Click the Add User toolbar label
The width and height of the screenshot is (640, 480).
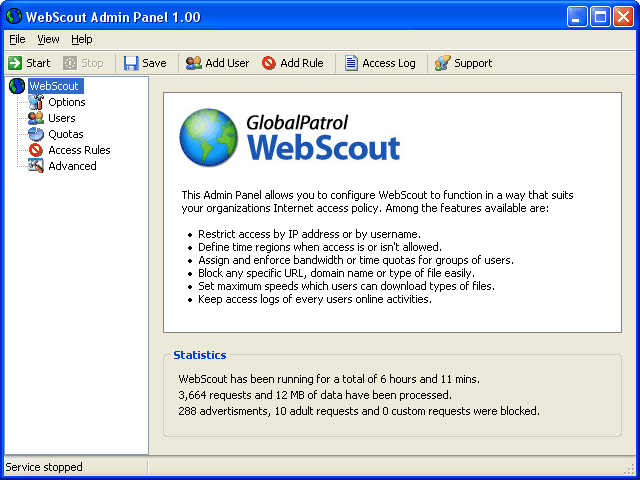(227, 63)
